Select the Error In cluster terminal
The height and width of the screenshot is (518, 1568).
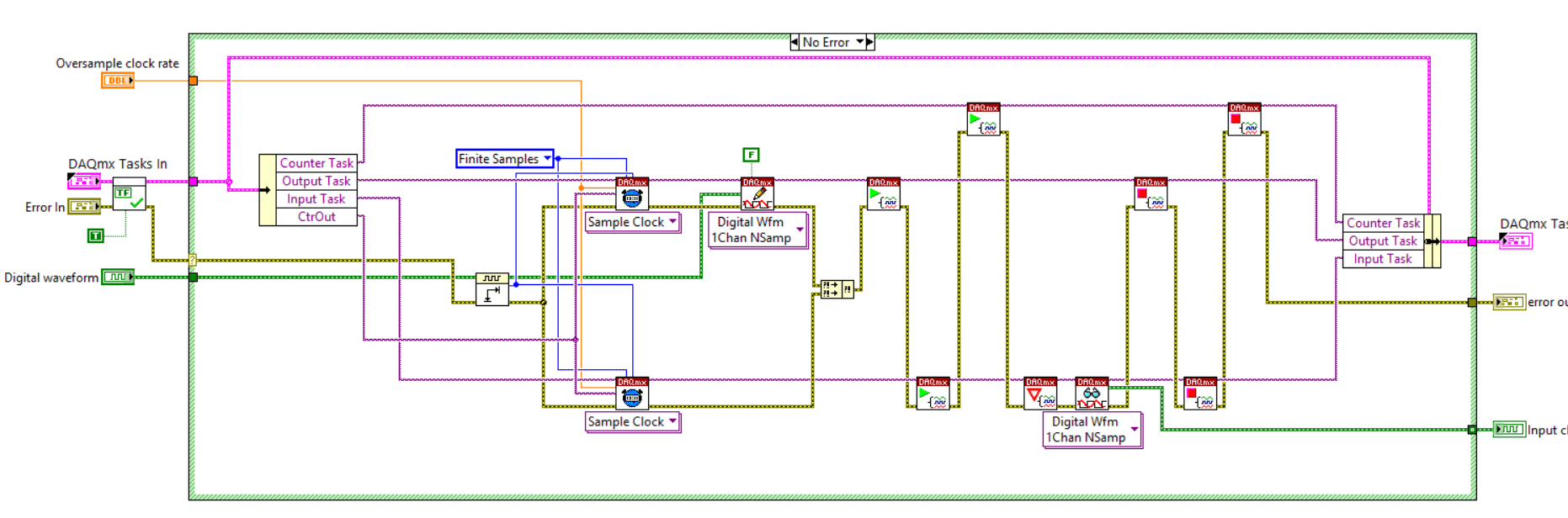pos(84,206)
